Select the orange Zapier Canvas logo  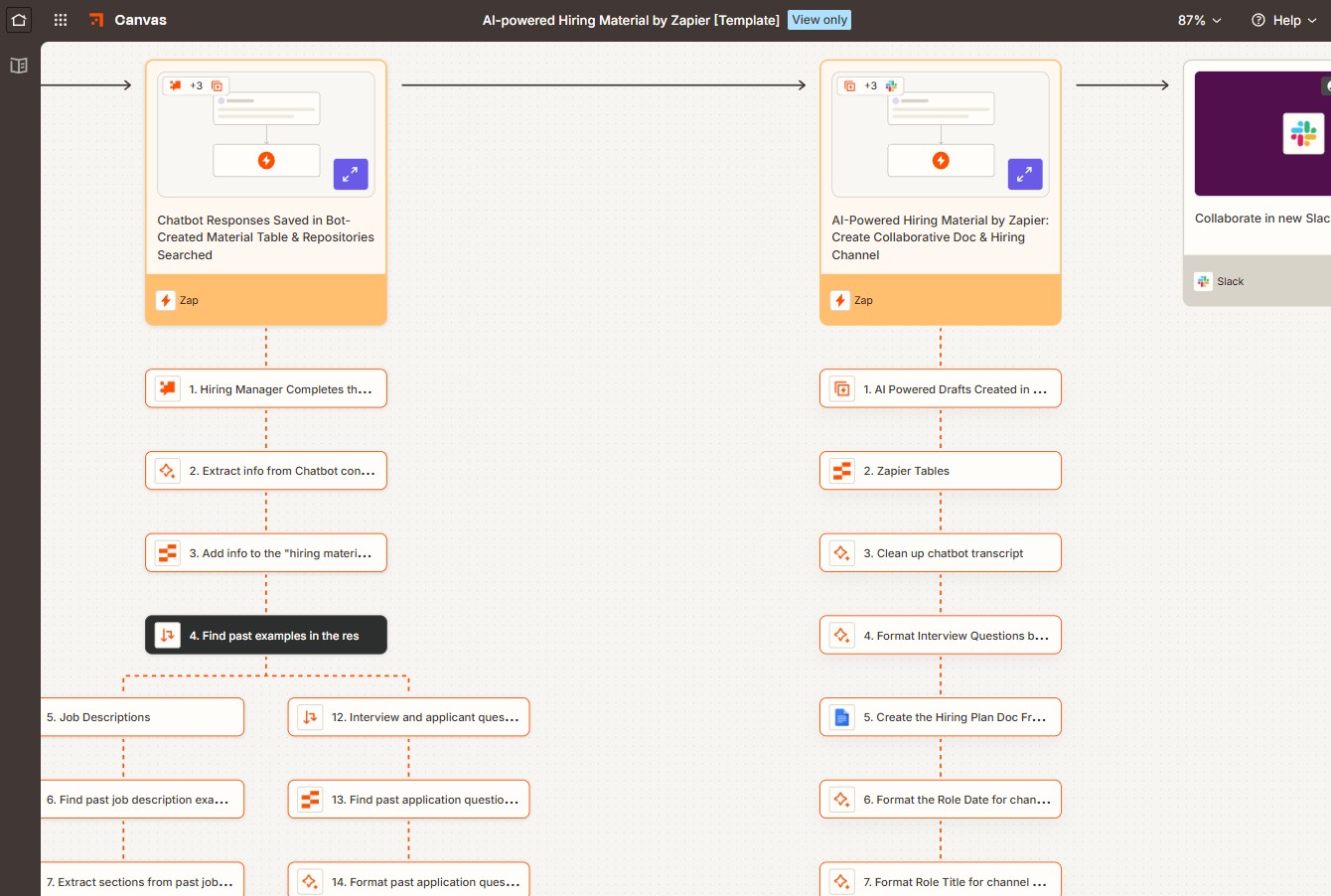tap(95, 19)
